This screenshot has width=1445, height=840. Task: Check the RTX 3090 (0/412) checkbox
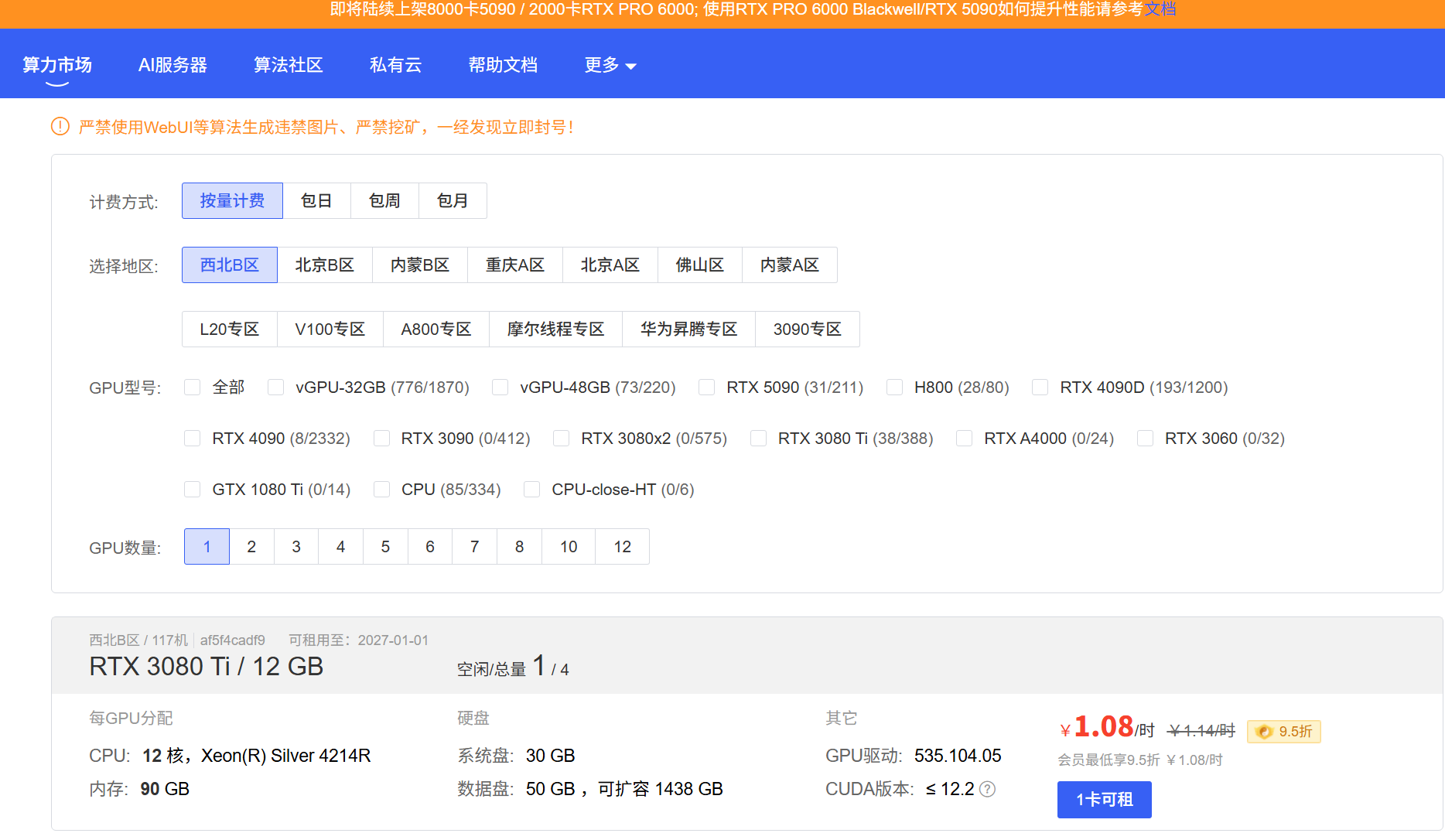pyautogui.click(x=381, y=439)
